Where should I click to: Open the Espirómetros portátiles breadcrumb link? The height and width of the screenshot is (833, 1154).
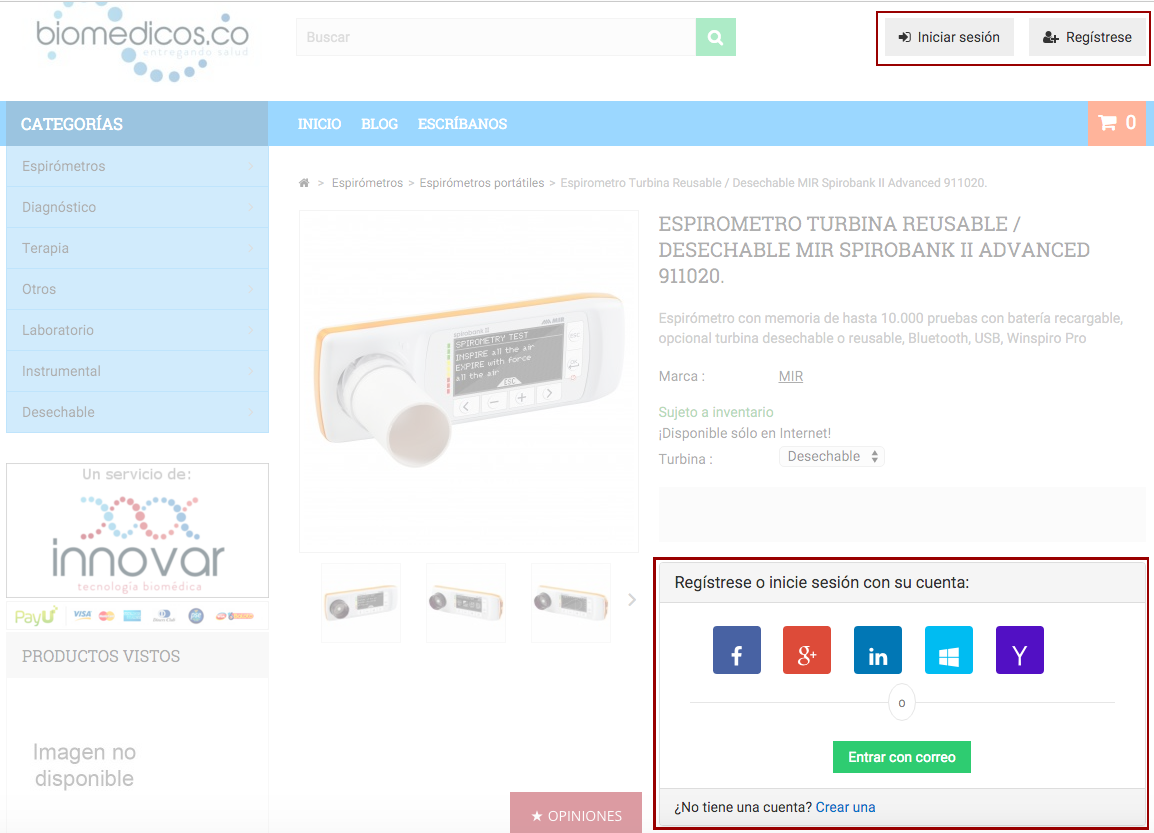point(482,182)
